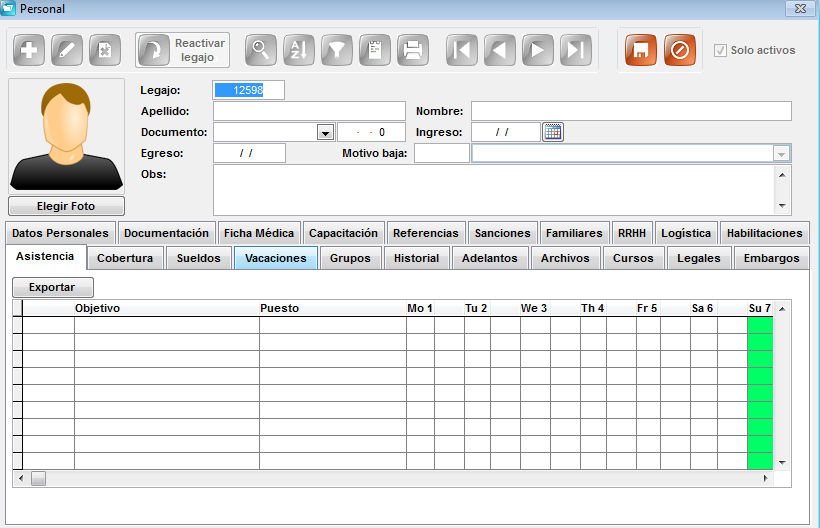Click grid vertical scroll down arrow

(x=782, y=463)
